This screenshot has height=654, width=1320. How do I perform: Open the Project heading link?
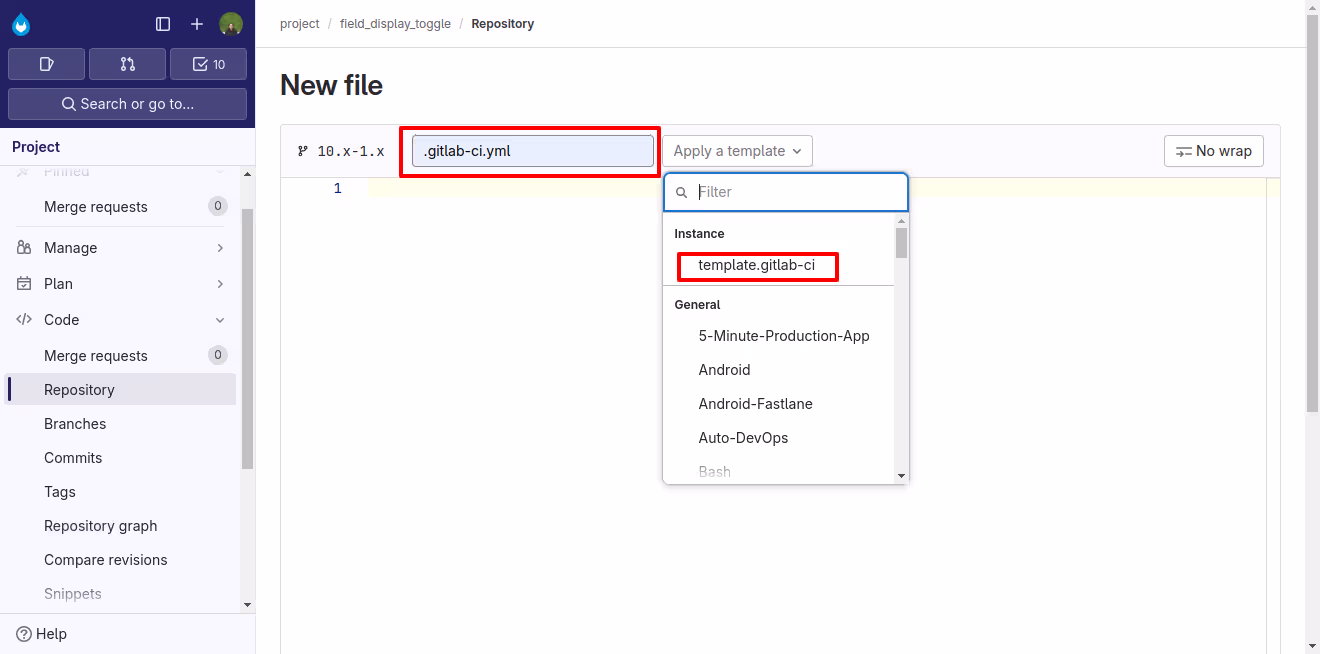tap(36, 147)
